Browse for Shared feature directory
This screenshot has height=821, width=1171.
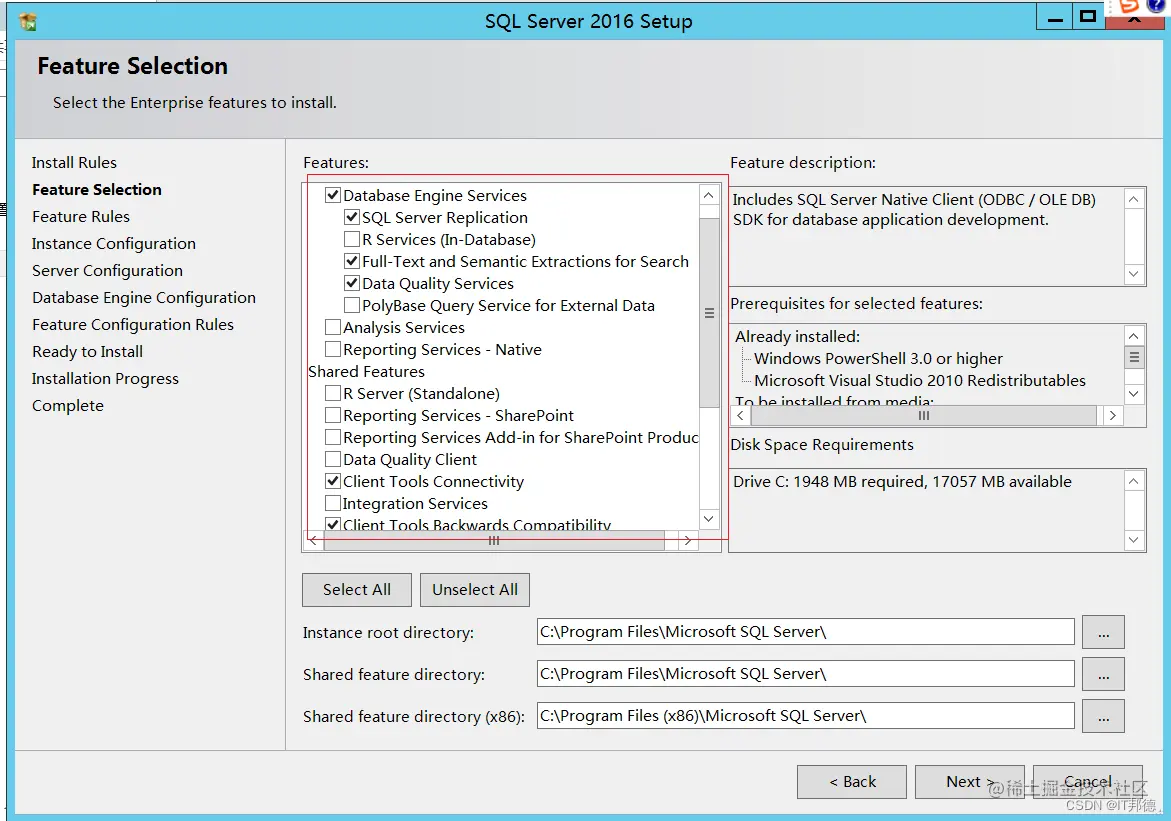point(1104,675)
